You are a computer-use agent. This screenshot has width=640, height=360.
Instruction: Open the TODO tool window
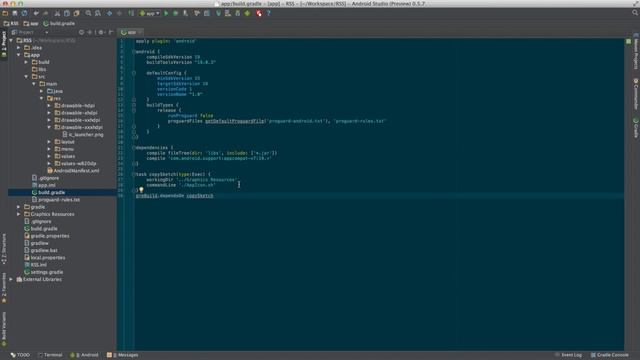pyautogui.click(x=20, y=355)
